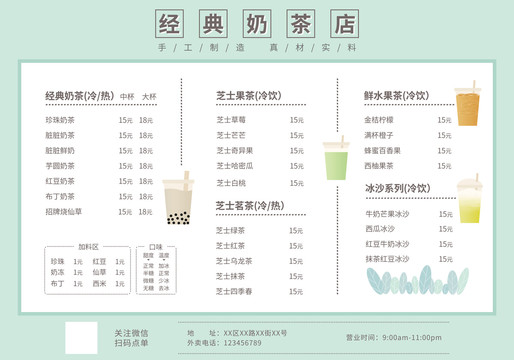Click the bubble milk tea cup illustration
The width and height of the screenshot is (514, 360).
tap(178, 198)
